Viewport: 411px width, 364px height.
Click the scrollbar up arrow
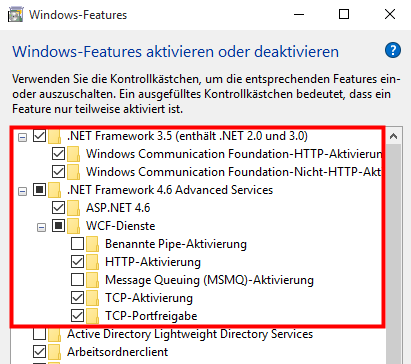point(394,136)
